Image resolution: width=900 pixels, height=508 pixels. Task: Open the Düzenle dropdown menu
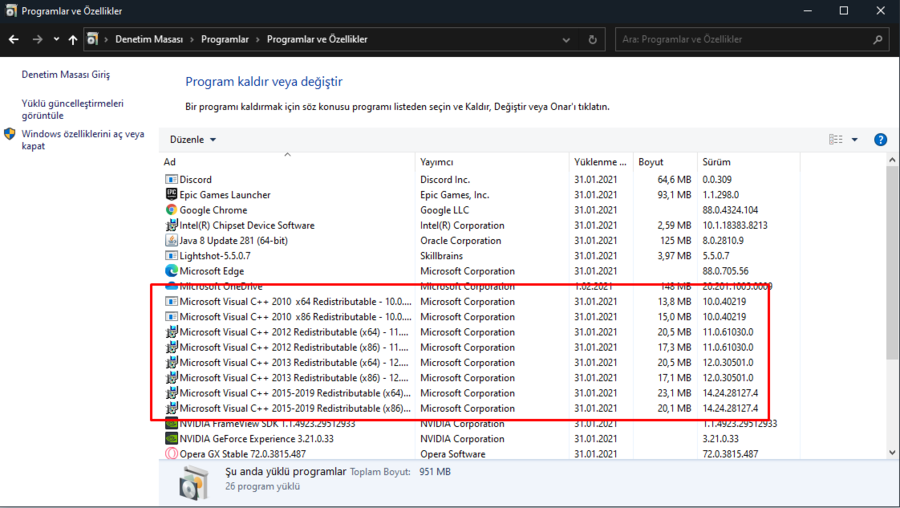coord(192,140)
